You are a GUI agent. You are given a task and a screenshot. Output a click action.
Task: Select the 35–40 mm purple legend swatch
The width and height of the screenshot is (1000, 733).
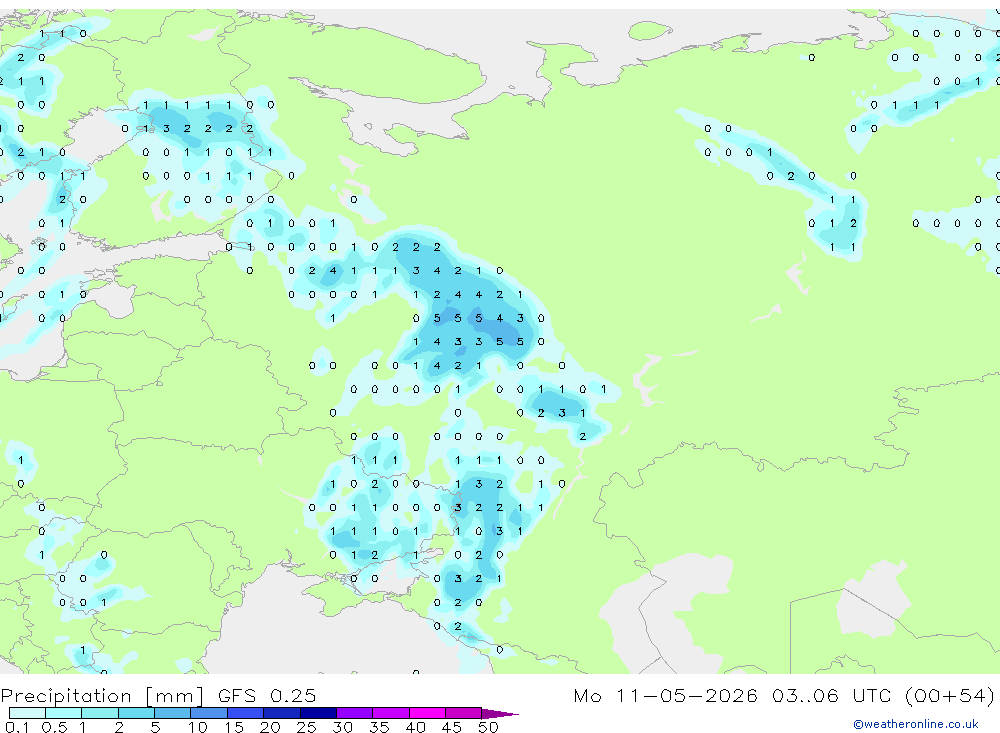click(x=391, y=713)
